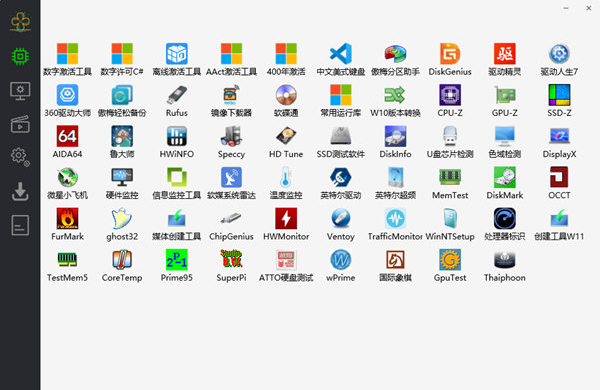
Task: Open Ventoy
Action: pyautogui.click(x=341, y=224)
